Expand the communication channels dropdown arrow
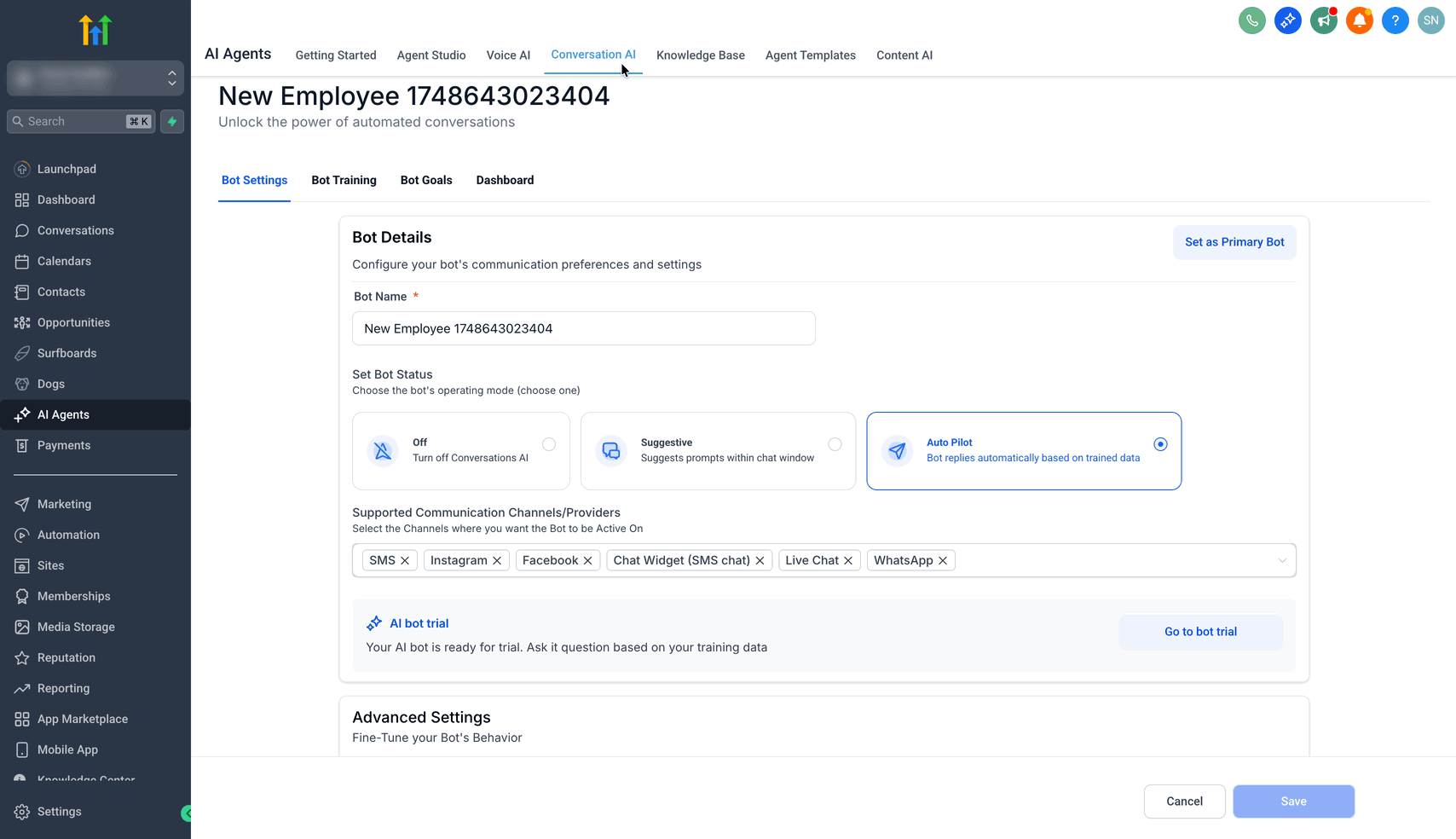1456x839 pixels. pos(1282,560)
